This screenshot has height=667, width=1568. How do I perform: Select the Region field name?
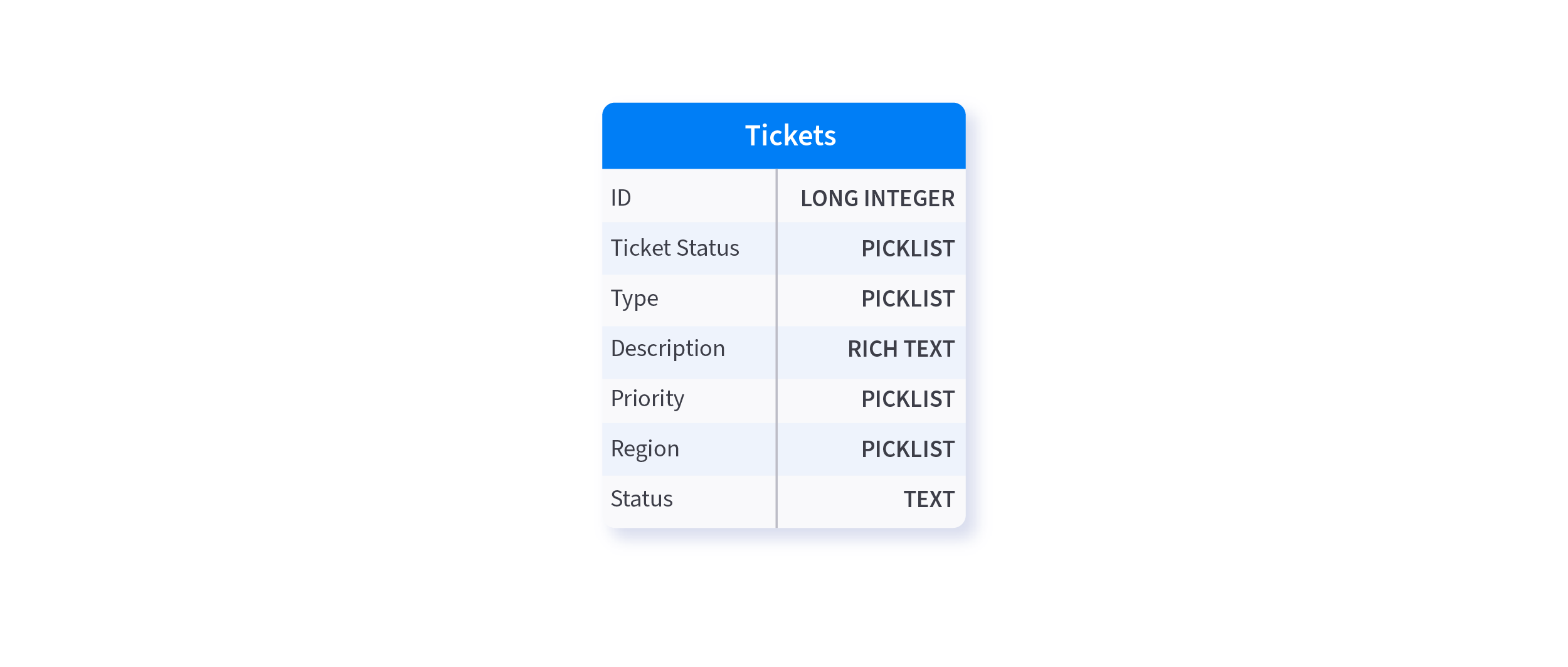(x=645, y=449)
